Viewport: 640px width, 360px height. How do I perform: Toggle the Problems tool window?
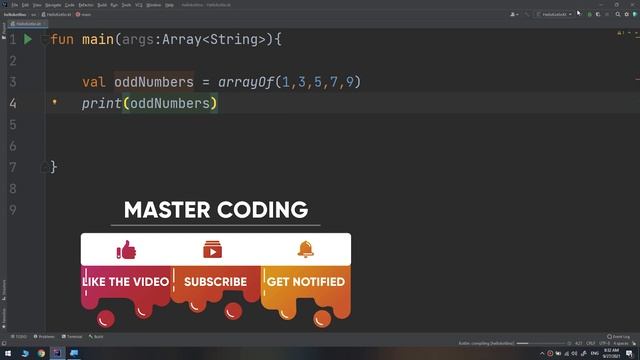[x=44, y=337]
